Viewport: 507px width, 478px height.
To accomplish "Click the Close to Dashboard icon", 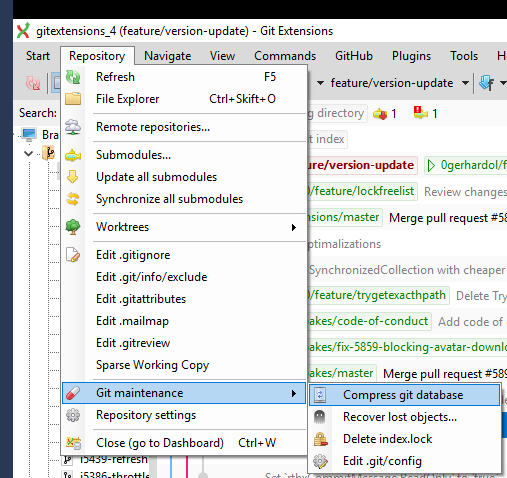I will point(73,443).
